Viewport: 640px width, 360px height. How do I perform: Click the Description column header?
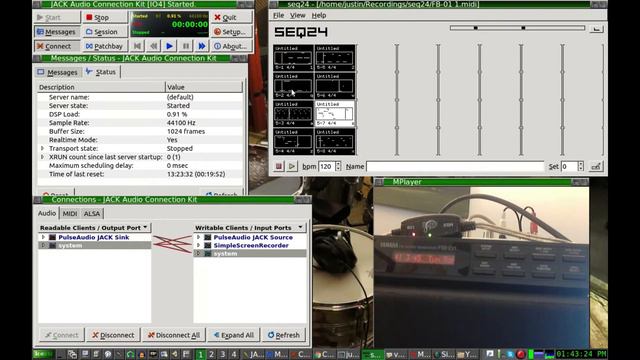point(101,87)
